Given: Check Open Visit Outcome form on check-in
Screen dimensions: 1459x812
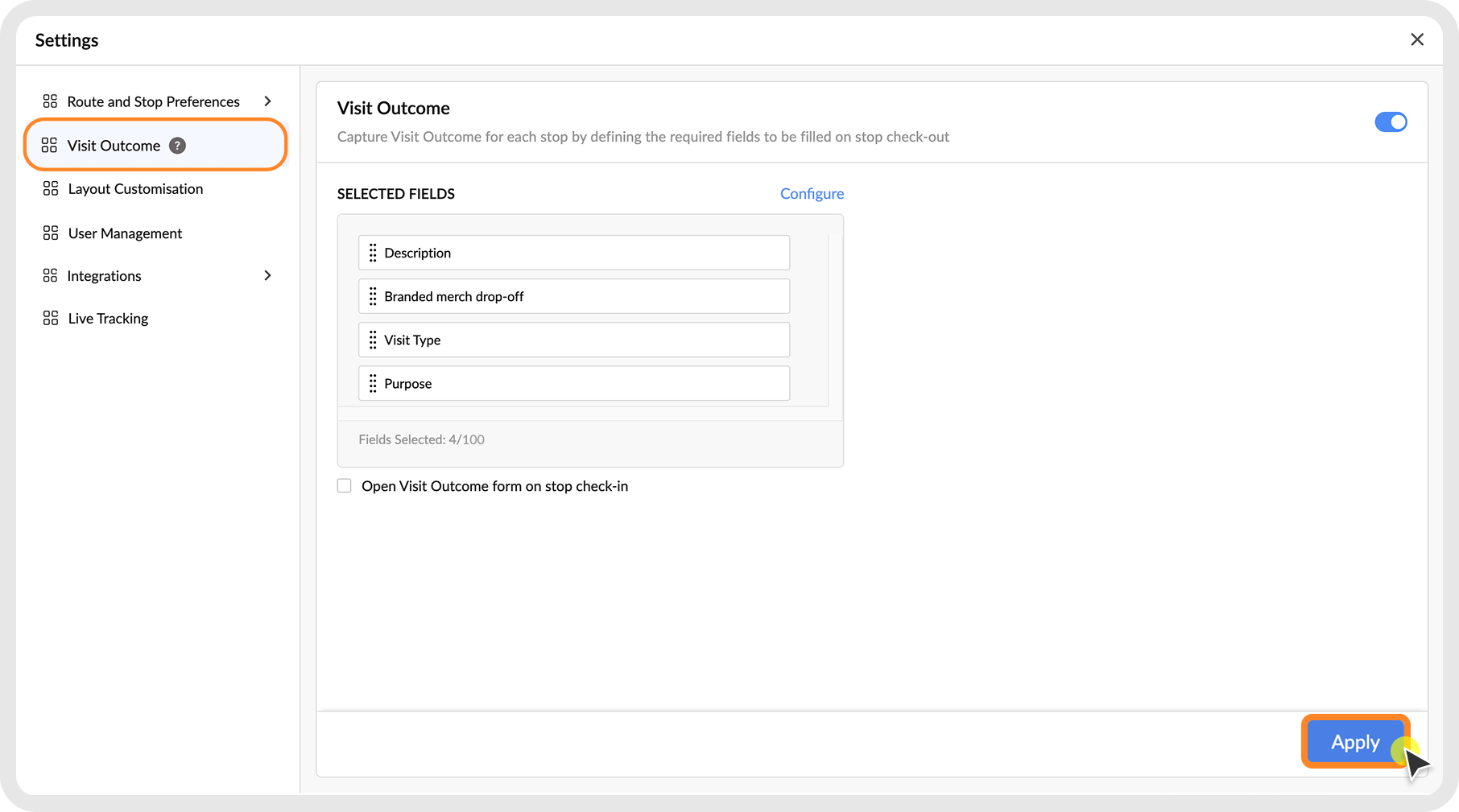Looking at the screenshot, I should click(345, 486).
